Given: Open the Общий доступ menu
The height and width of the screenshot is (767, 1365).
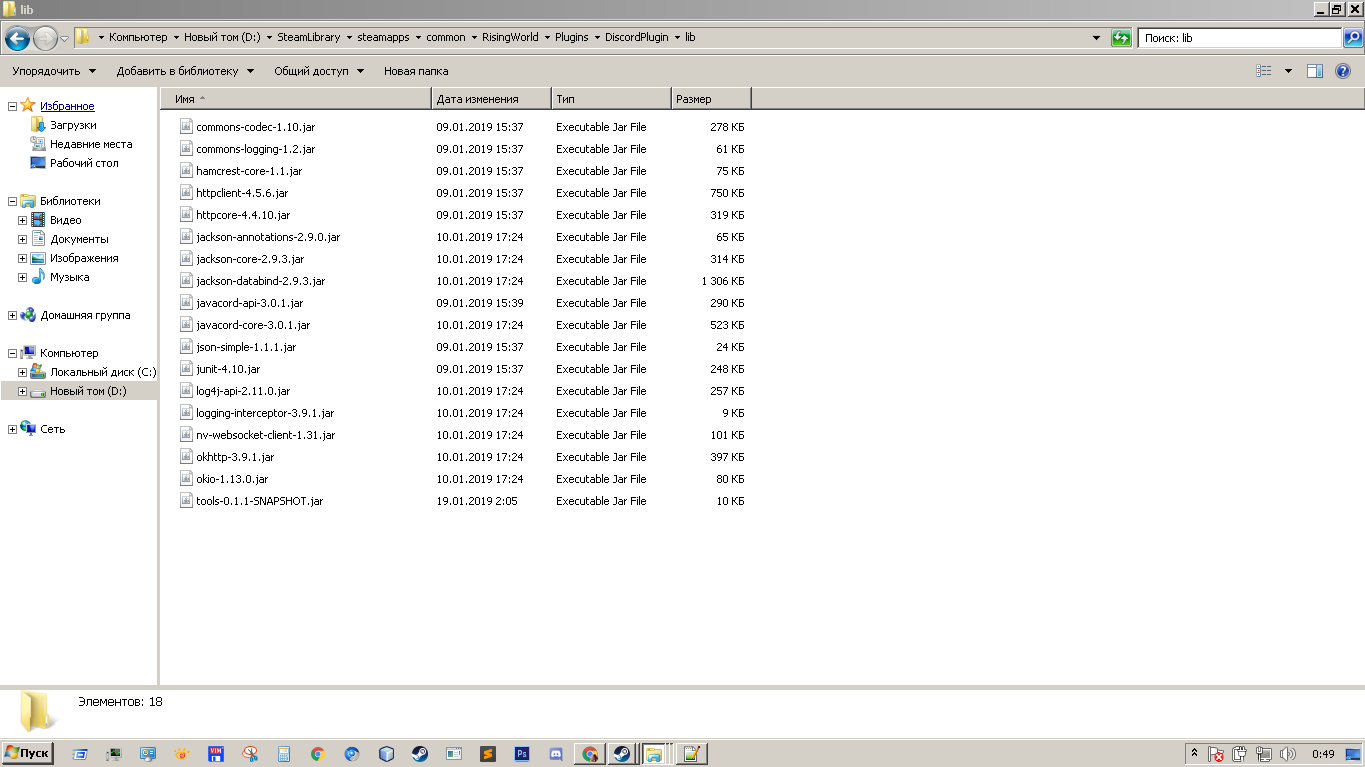Looking at the screenshot, I should pyautogui.click(x=319, y=71).
